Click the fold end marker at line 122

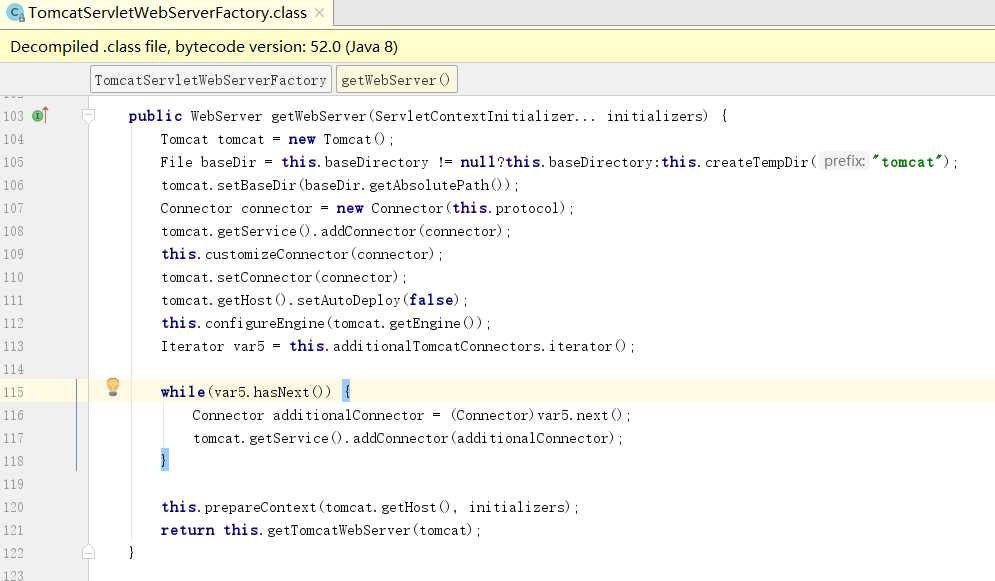click(88, 552)
